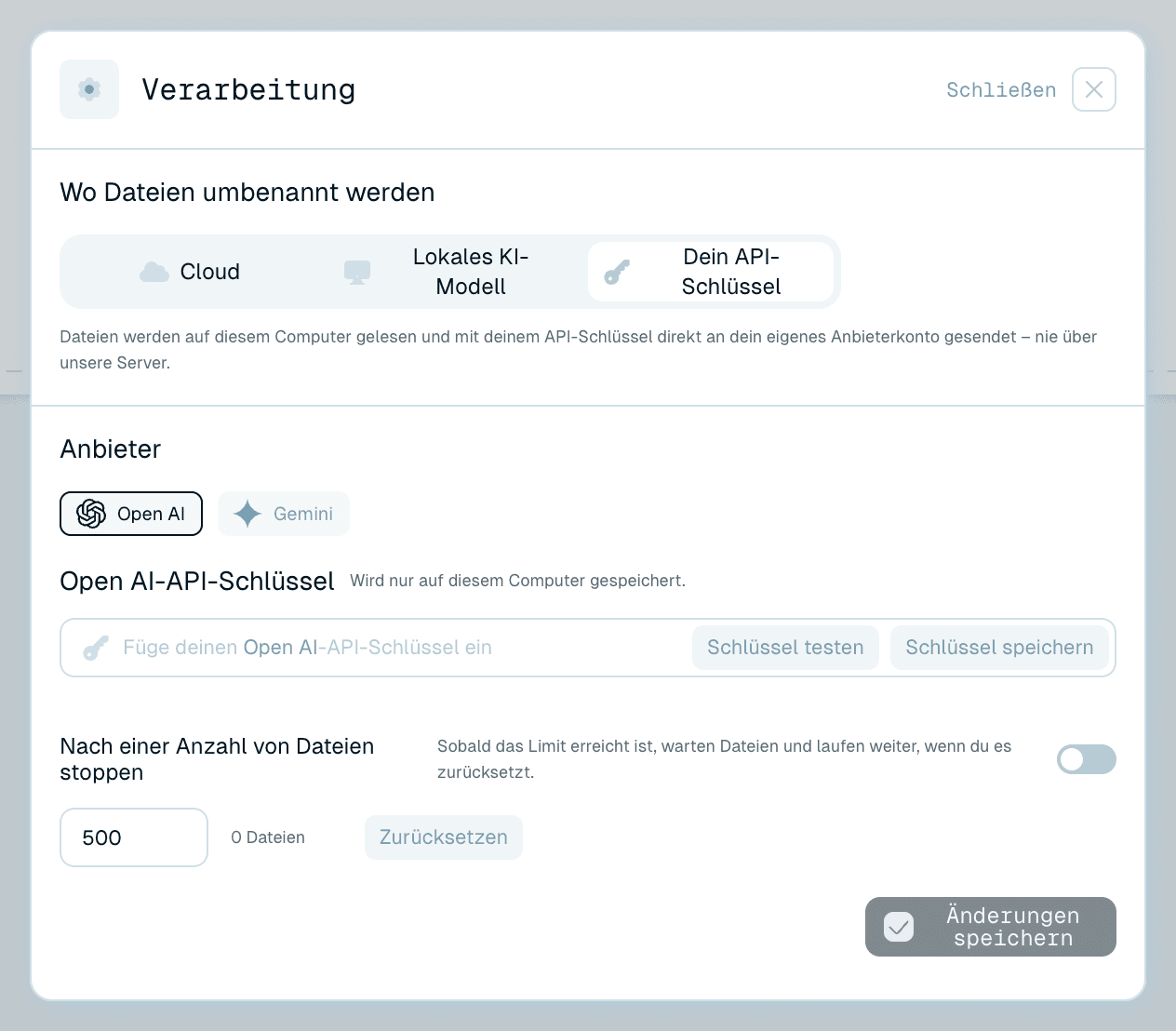
Task: Click Schlüssel speichern button
Action: click(999, 648)
